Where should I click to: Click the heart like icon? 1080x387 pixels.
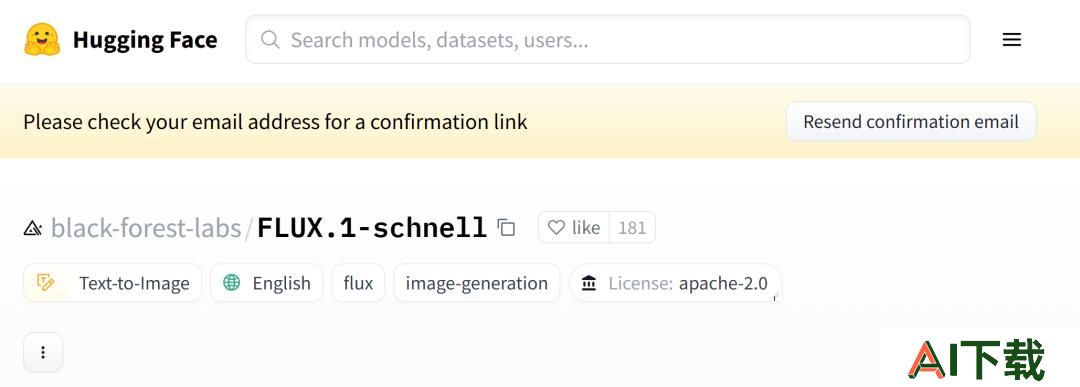tap(556, 227)
